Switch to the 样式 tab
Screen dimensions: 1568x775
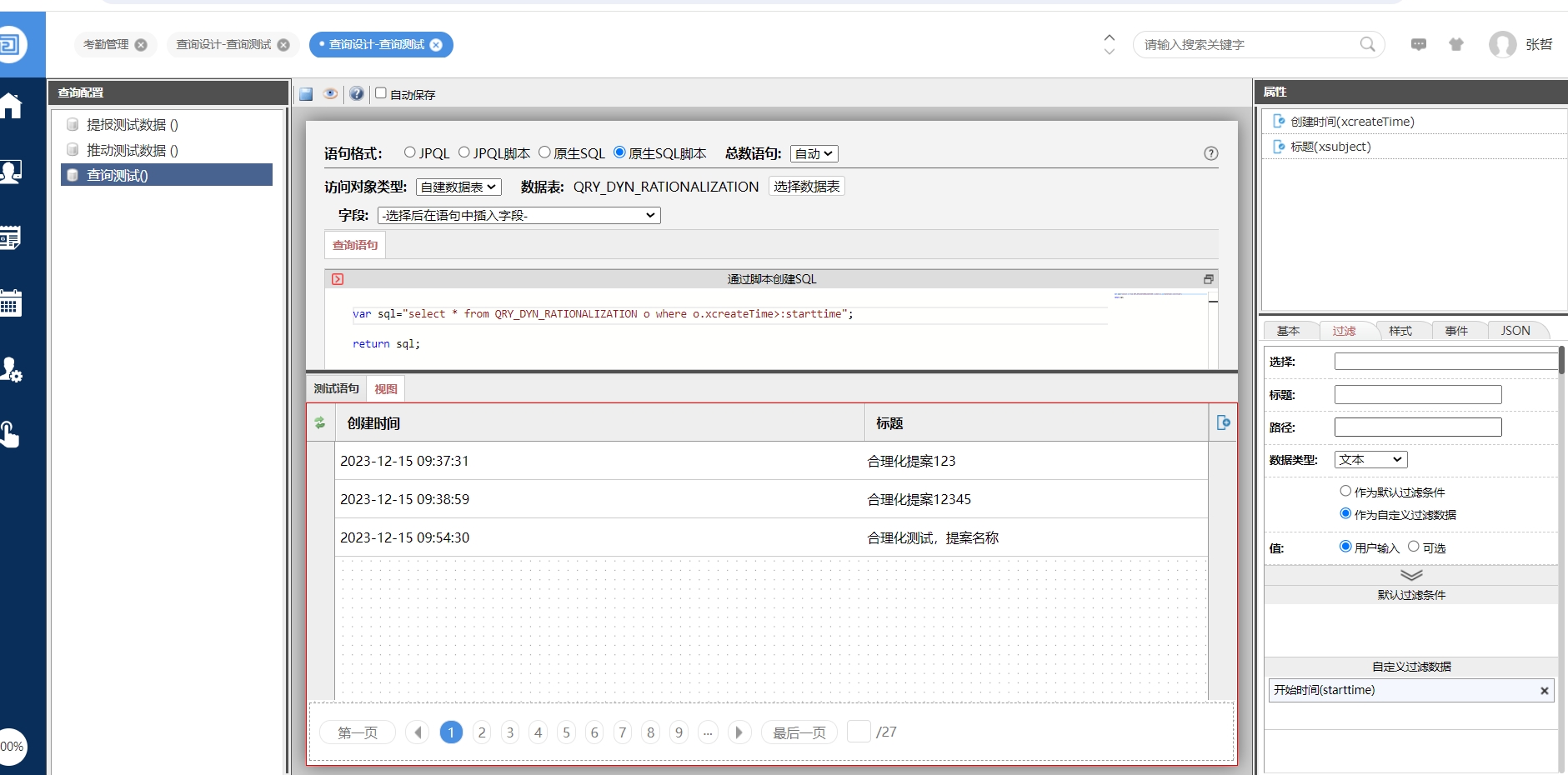[x=1400, y=331]
